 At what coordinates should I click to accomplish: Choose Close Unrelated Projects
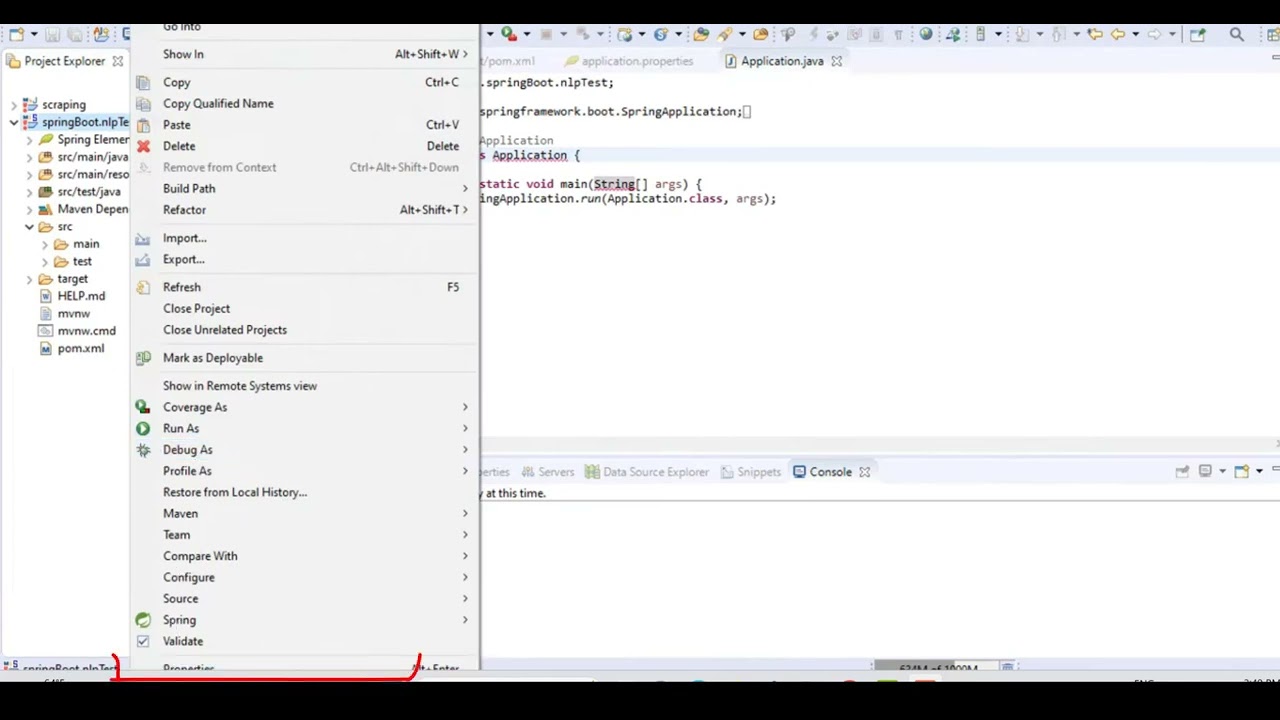tap(305, 330)
